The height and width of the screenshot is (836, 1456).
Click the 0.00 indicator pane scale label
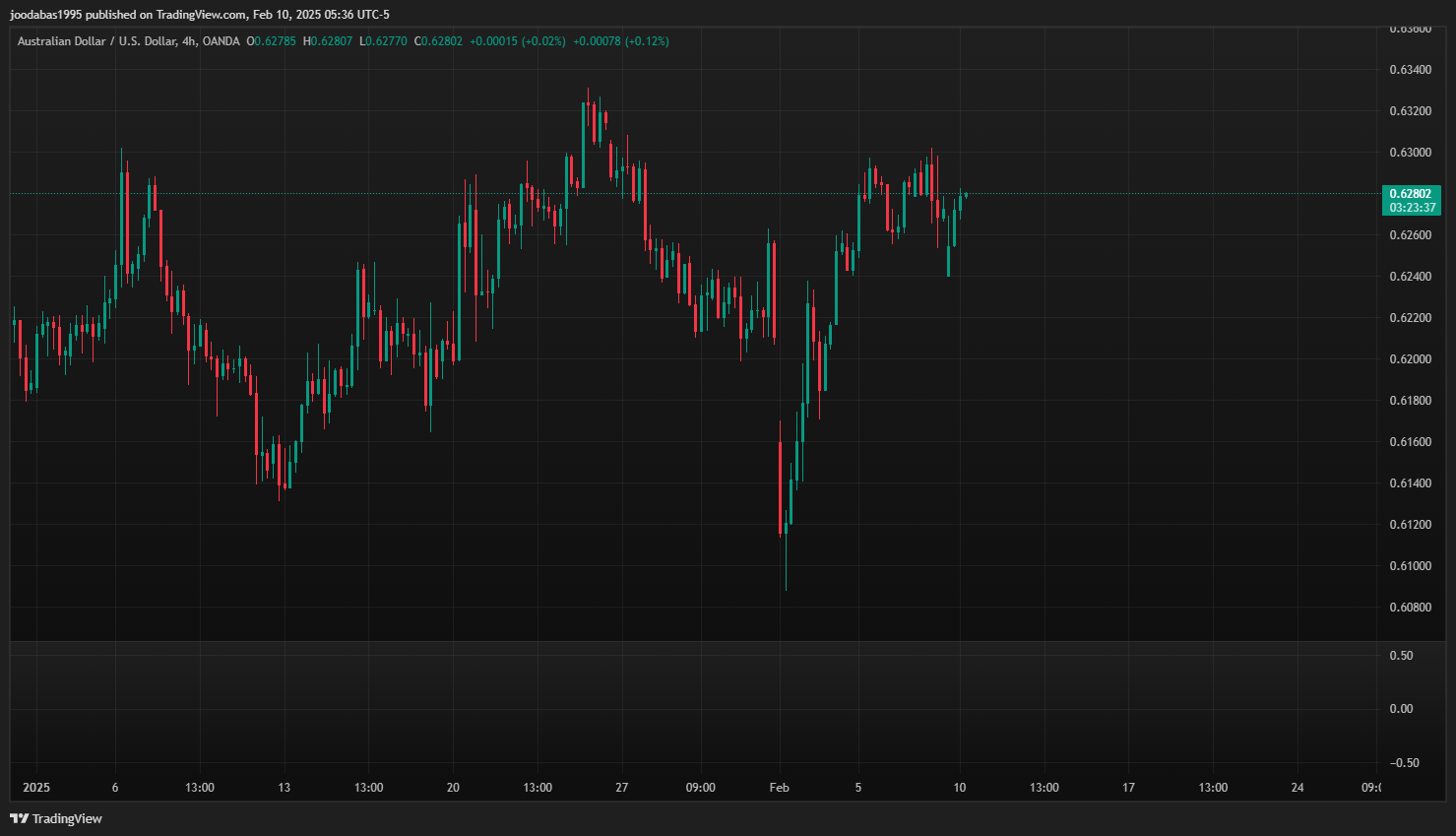click(1401, 709)
